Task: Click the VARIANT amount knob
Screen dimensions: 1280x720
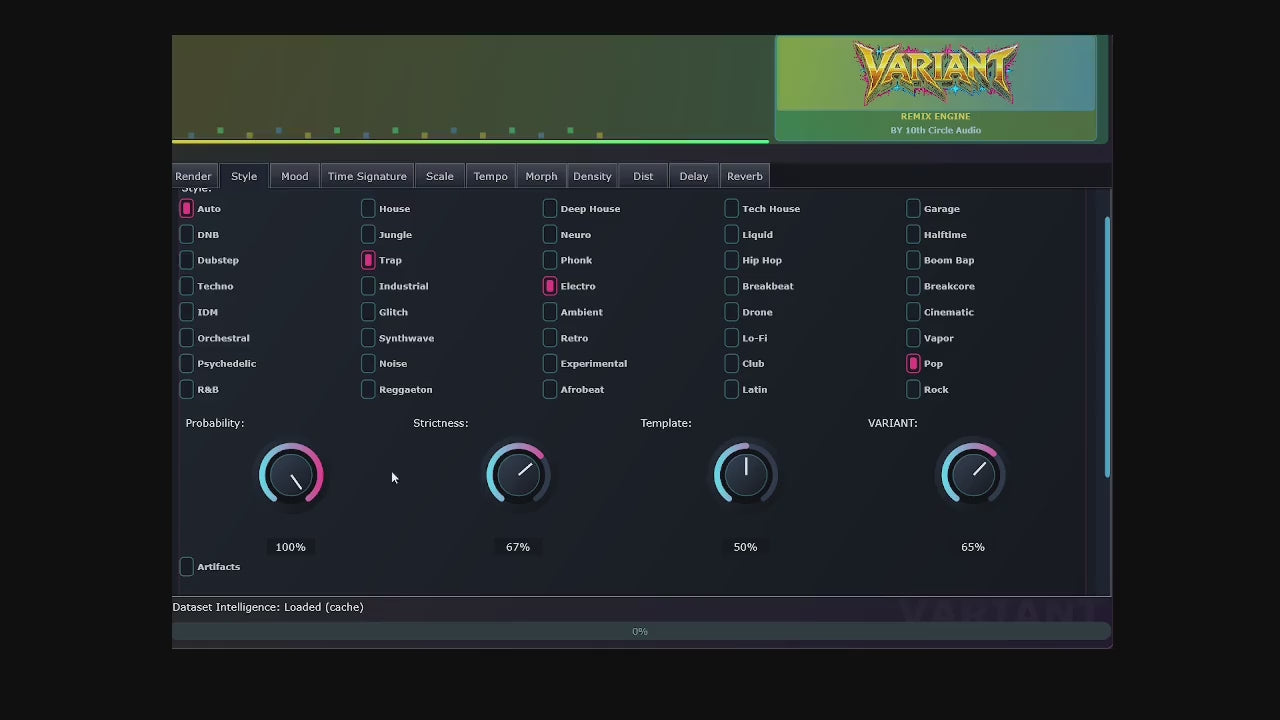Action: (973, 474)
